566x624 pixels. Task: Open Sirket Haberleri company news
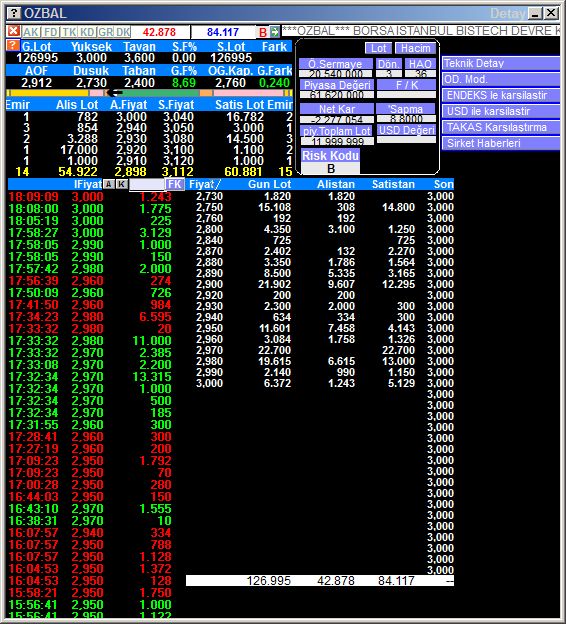tap(501, 143)
